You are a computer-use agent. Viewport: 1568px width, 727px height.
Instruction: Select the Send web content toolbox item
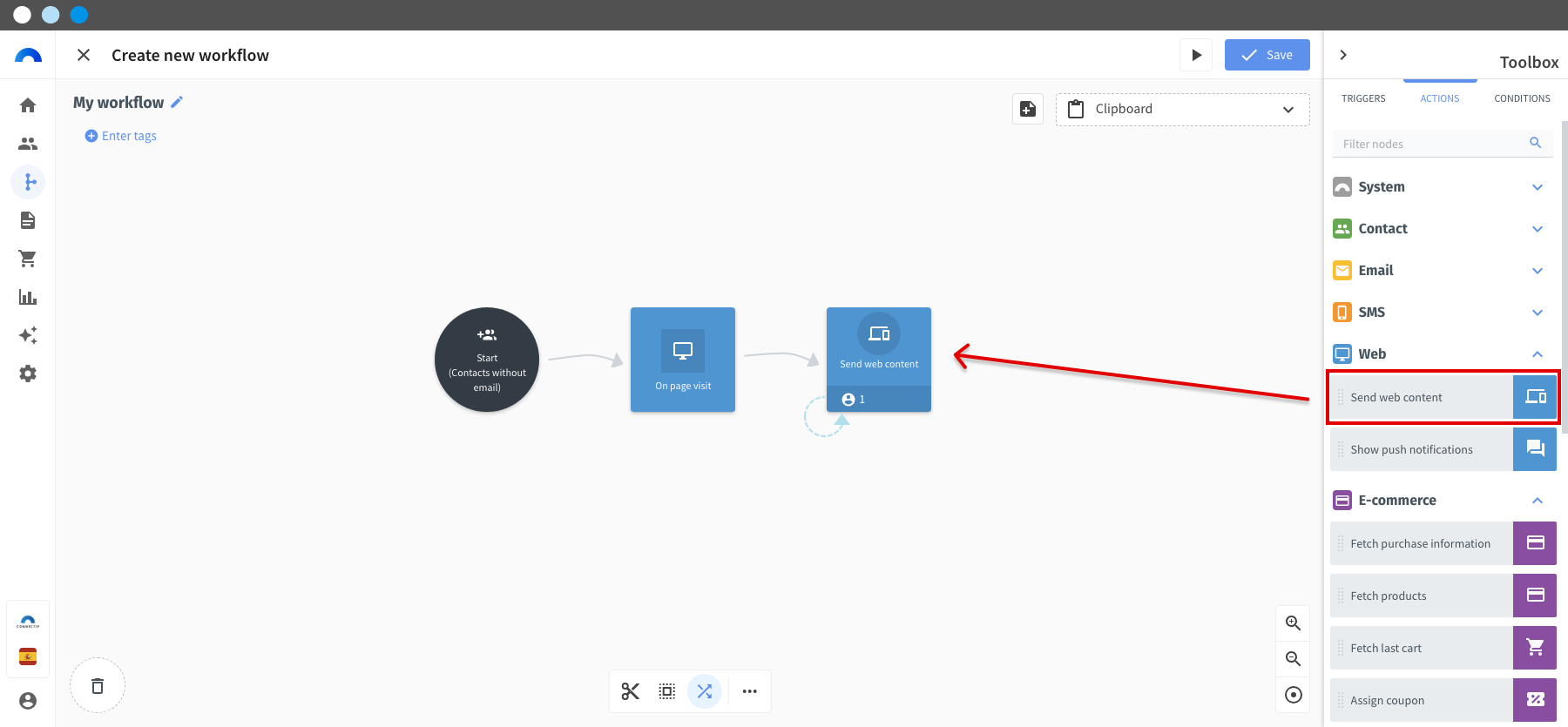1443,397
